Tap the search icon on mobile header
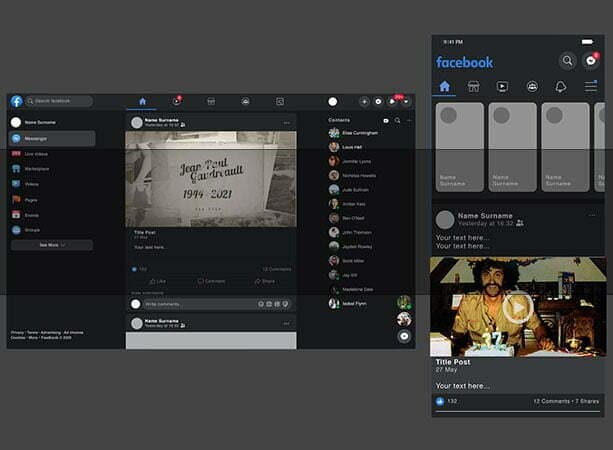This screenshot has width=613, height=450. click(x=567, y=61)
